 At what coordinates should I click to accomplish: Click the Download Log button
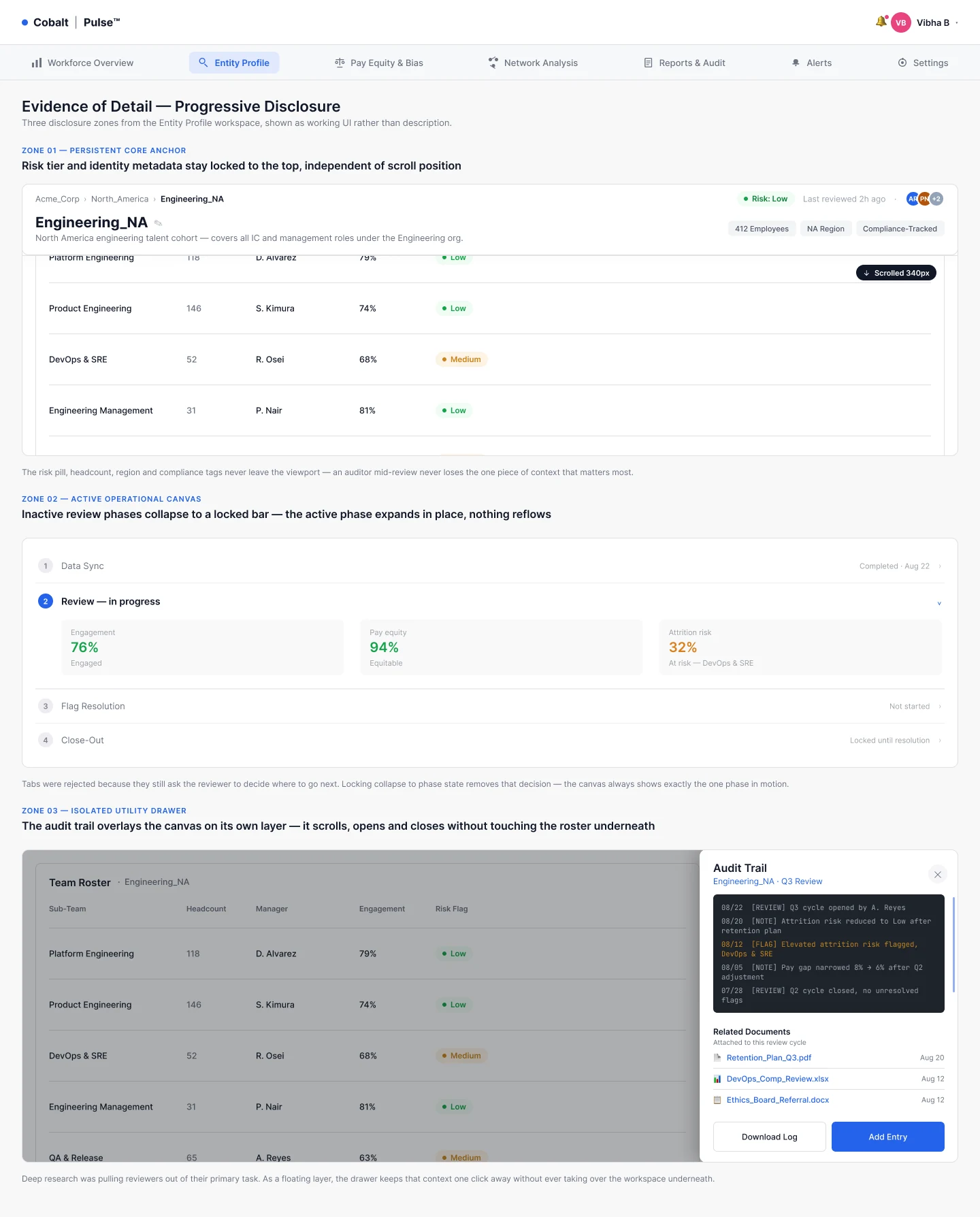click(769, 1137)
